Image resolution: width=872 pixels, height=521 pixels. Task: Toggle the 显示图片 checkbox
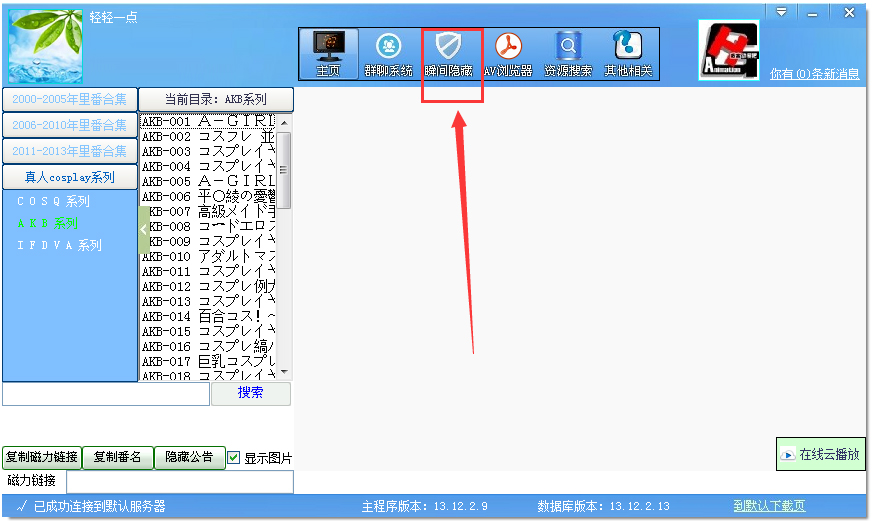click(x=234, y=458)
